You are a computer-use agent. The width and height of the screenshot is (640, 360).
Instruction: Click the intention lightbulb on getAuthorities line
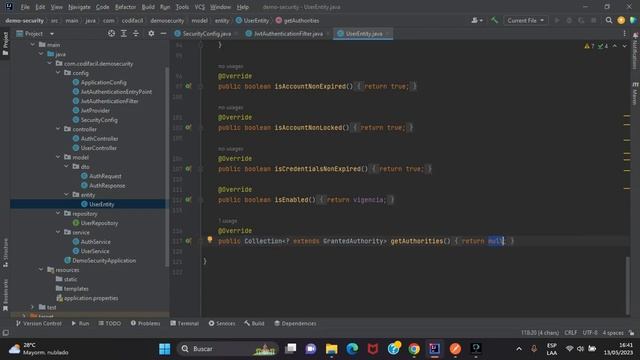210,240
